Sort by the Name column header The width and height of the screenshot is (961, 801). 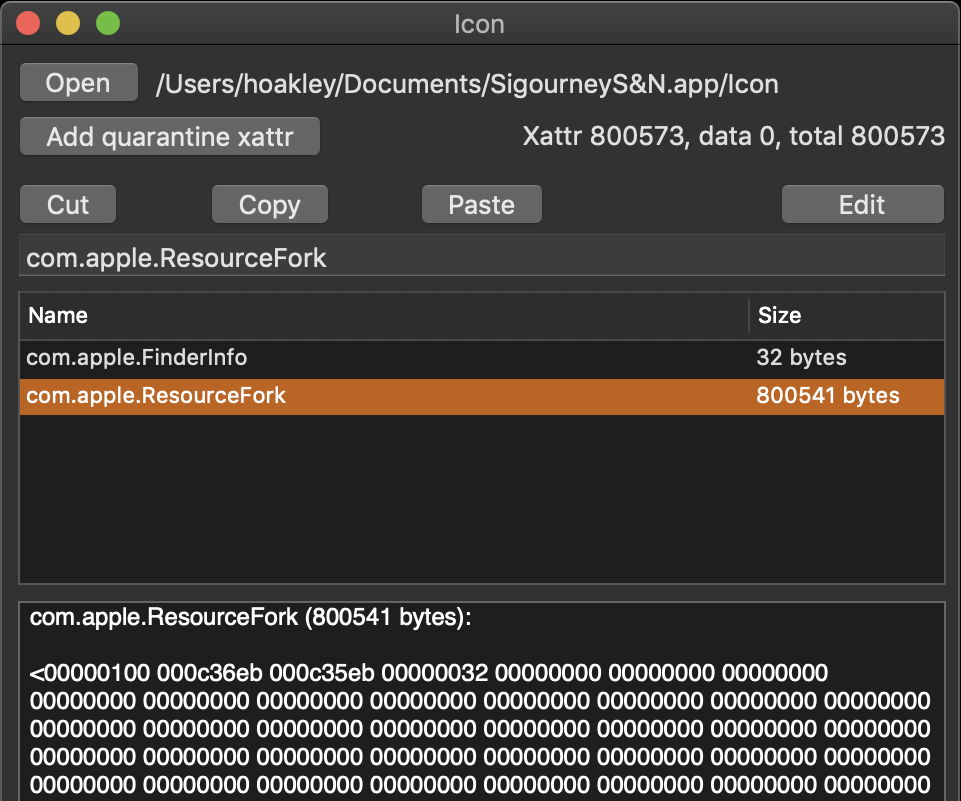click(x=384, y=315)
